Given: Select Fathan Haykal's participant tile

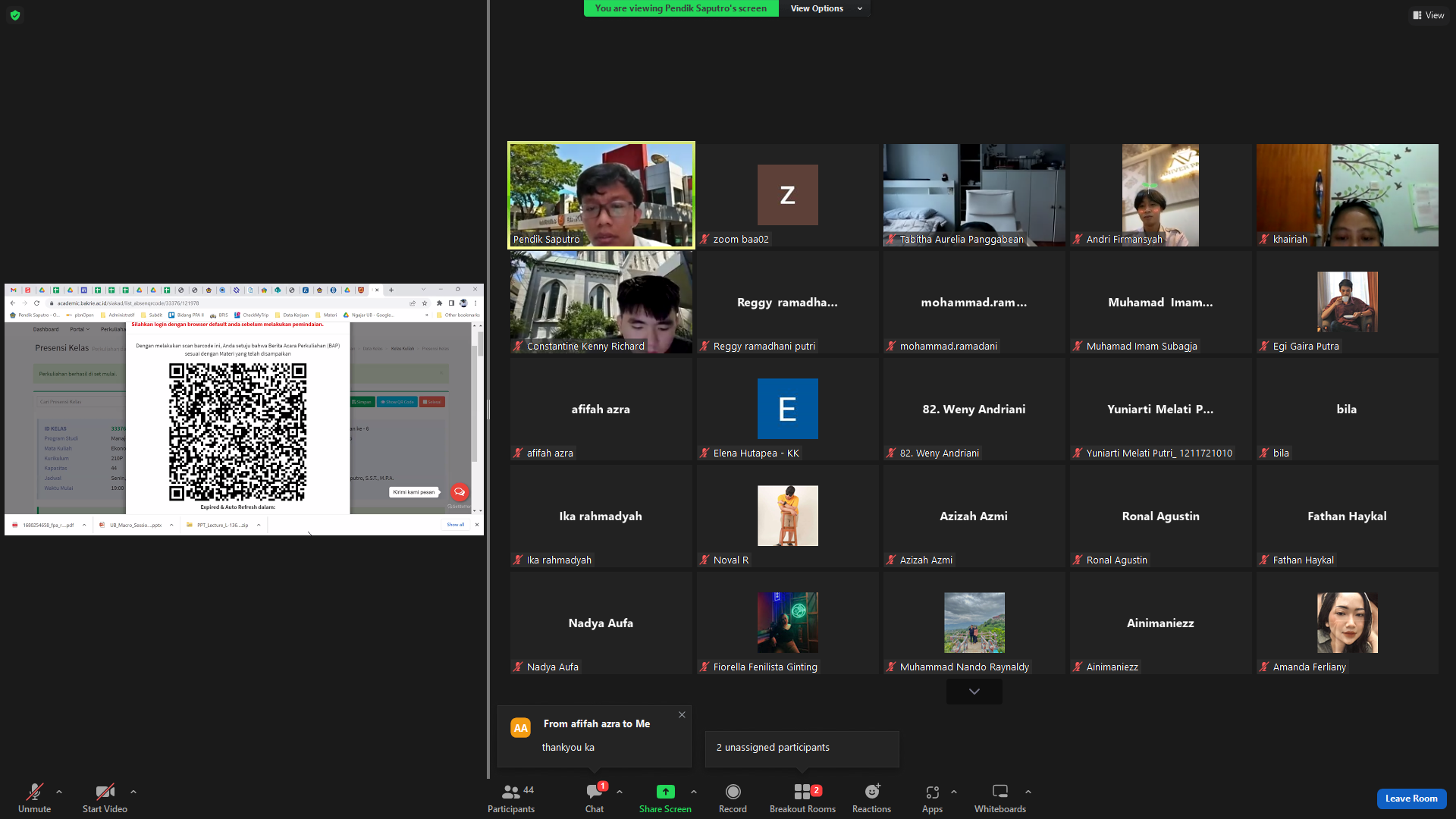Looking at the screenshot, I should click(x=1348, y=516).
